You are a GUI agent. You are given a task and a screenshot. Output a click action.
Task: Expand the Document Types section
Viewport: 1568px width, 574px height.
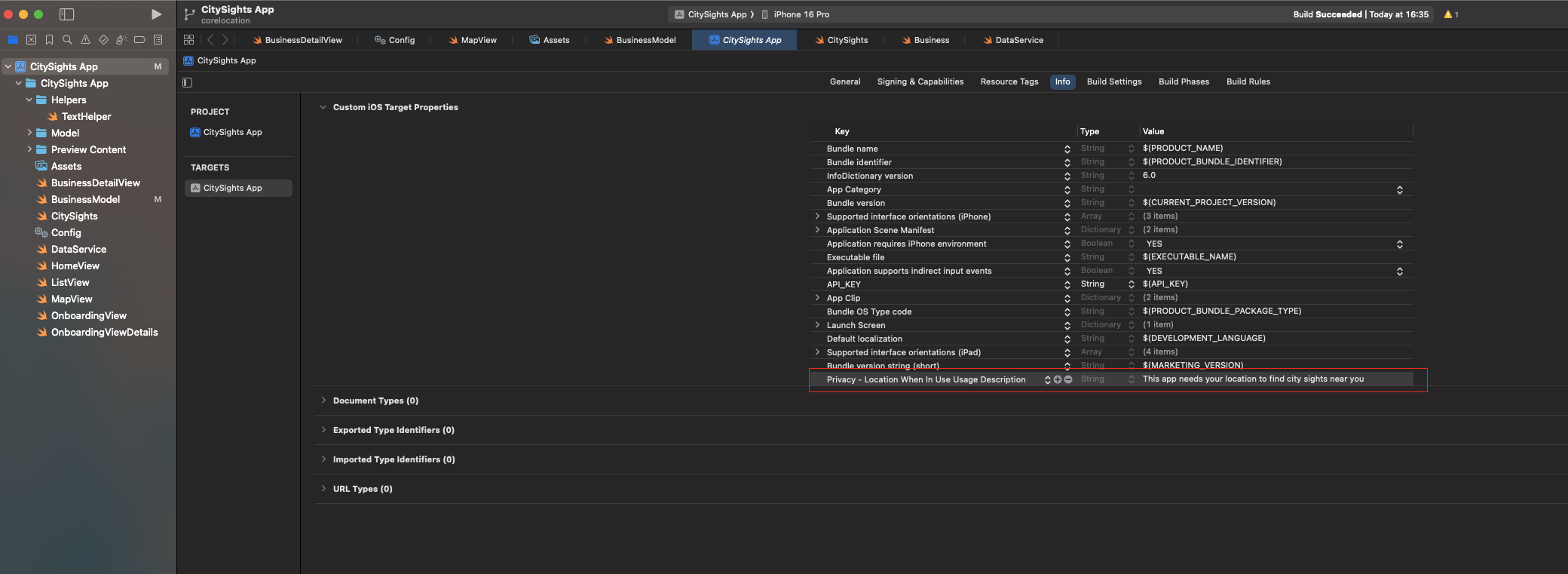click(x=323, y=401)
